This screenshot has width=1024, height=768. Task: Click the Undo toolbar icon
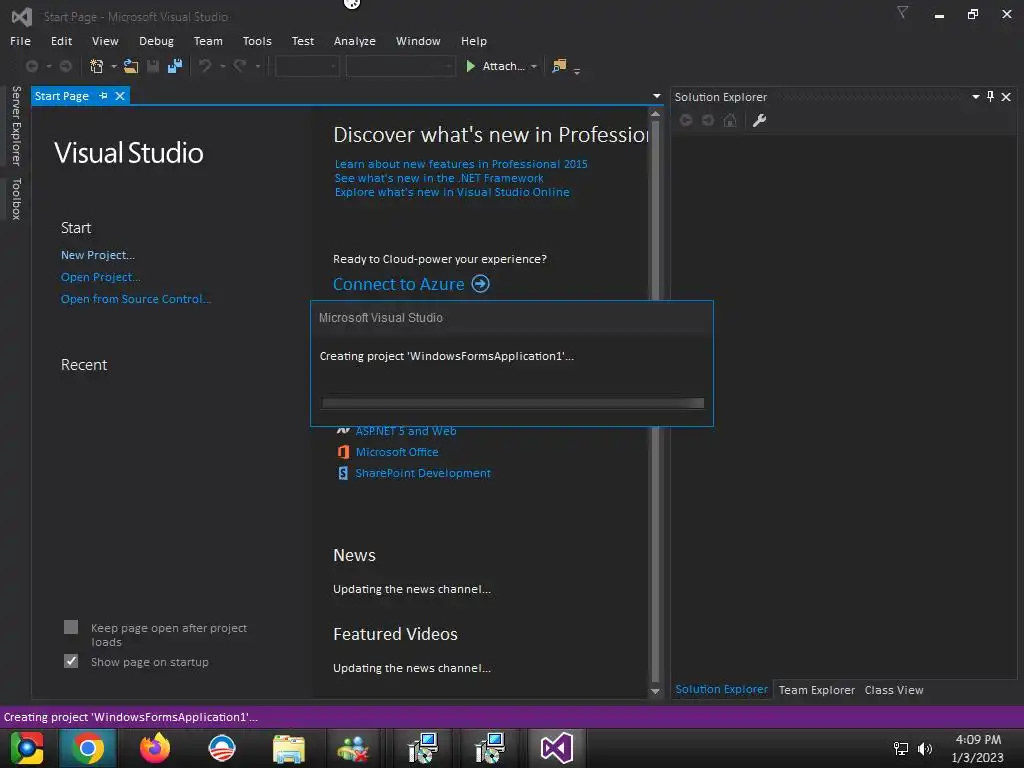click(205, 66)
